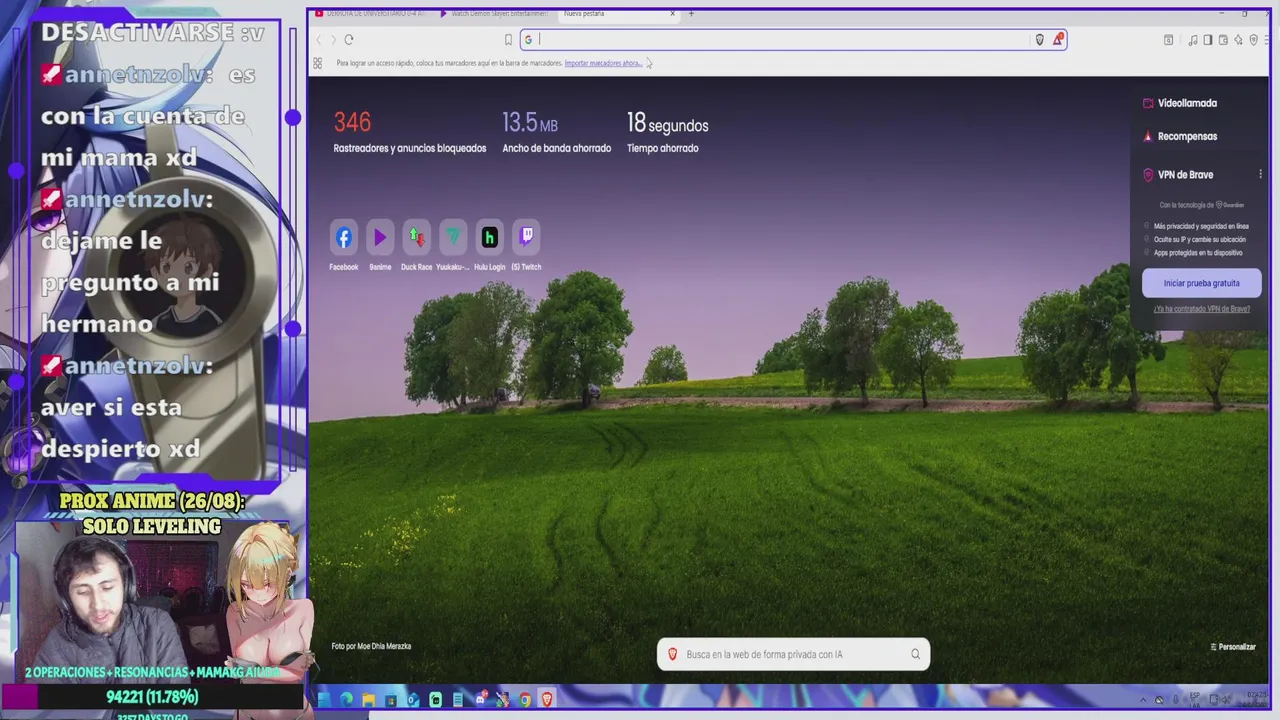The height and width of the screenshot is (720, 1280).
Task: Open the Personalizar customize button
Action: click(1233, 647)
